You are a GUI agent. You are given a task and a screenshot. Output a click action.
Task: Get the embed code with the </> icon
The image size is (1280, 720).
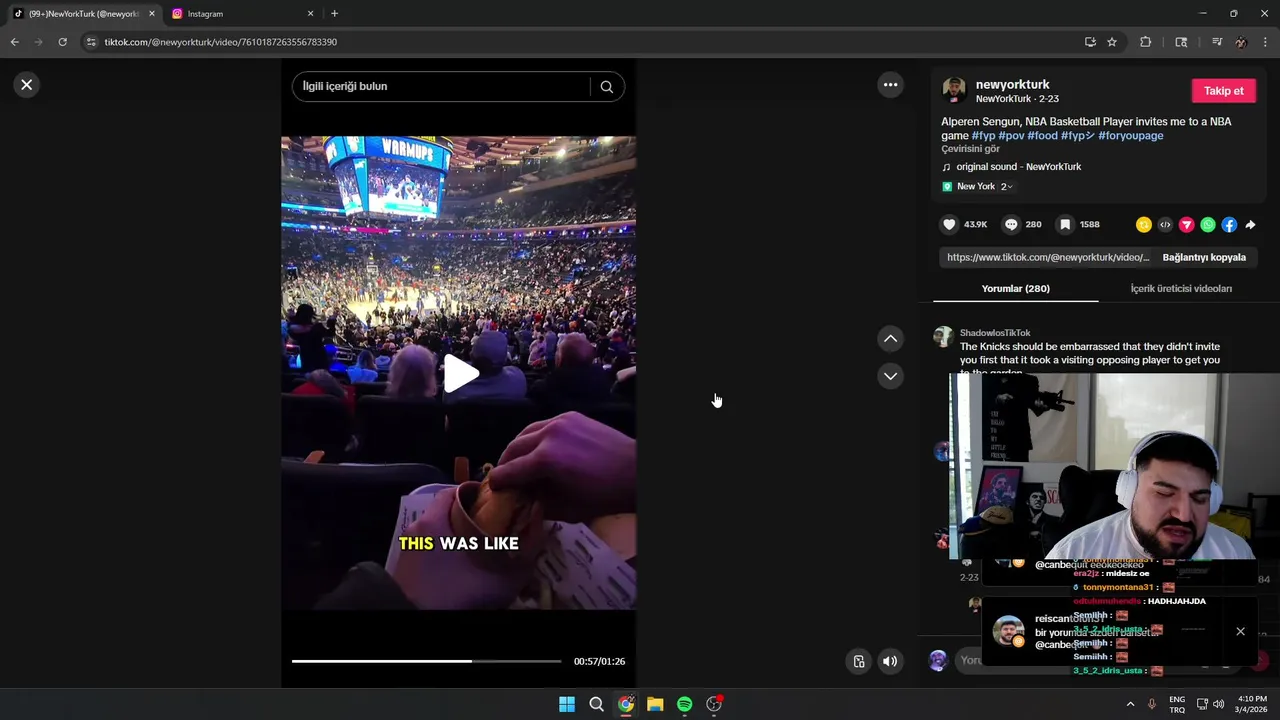(x=1165, y=225)
